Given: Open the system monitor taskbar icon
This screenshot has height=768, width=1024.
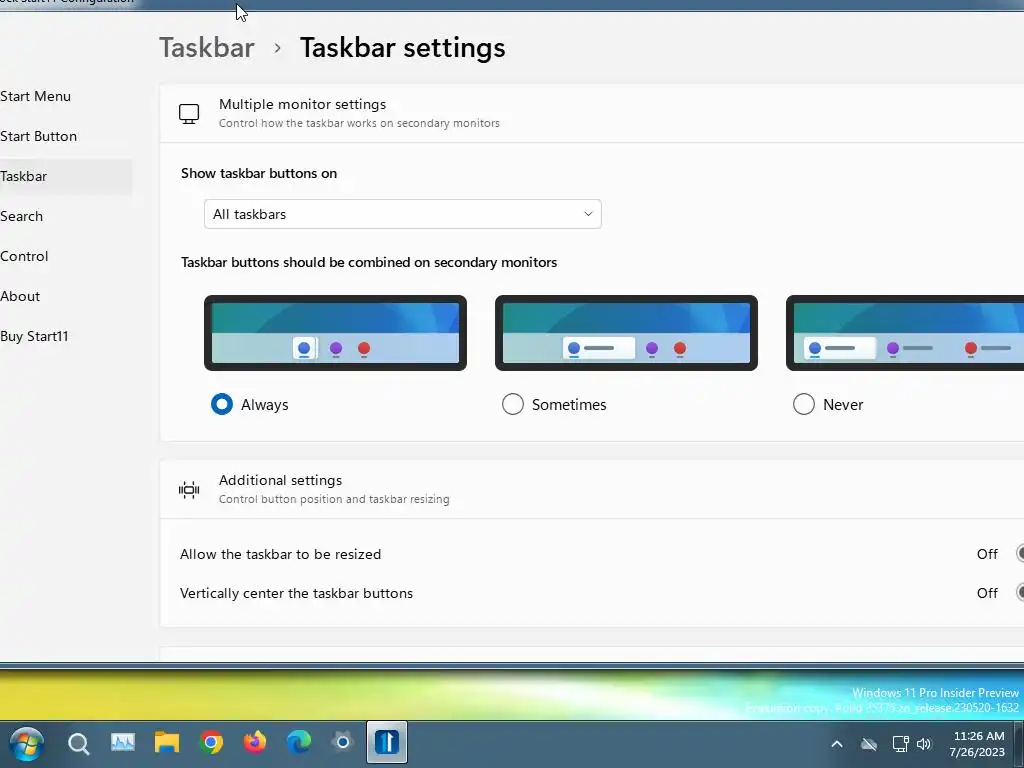Looking at the screenshot, I should click(123, 743).
